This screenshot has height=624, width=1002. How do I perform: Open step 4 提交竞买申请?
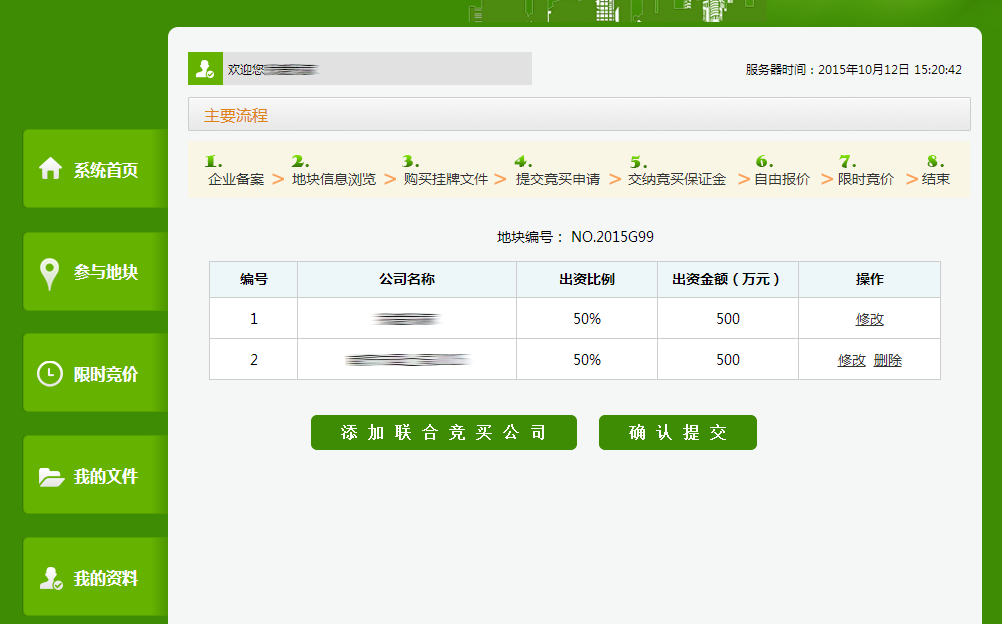pos(558,179)
